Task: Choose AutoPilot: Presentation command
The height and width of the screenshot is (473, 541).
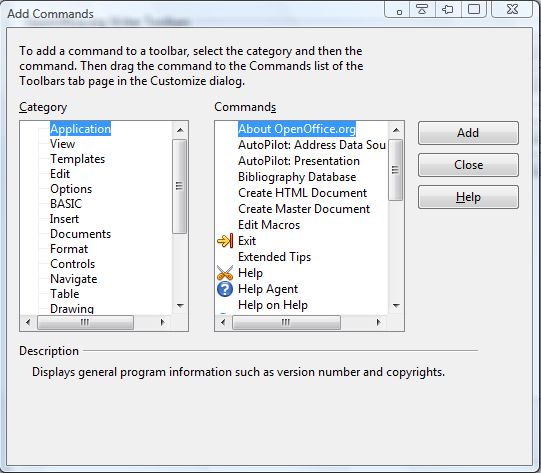Action: point(299,161)
